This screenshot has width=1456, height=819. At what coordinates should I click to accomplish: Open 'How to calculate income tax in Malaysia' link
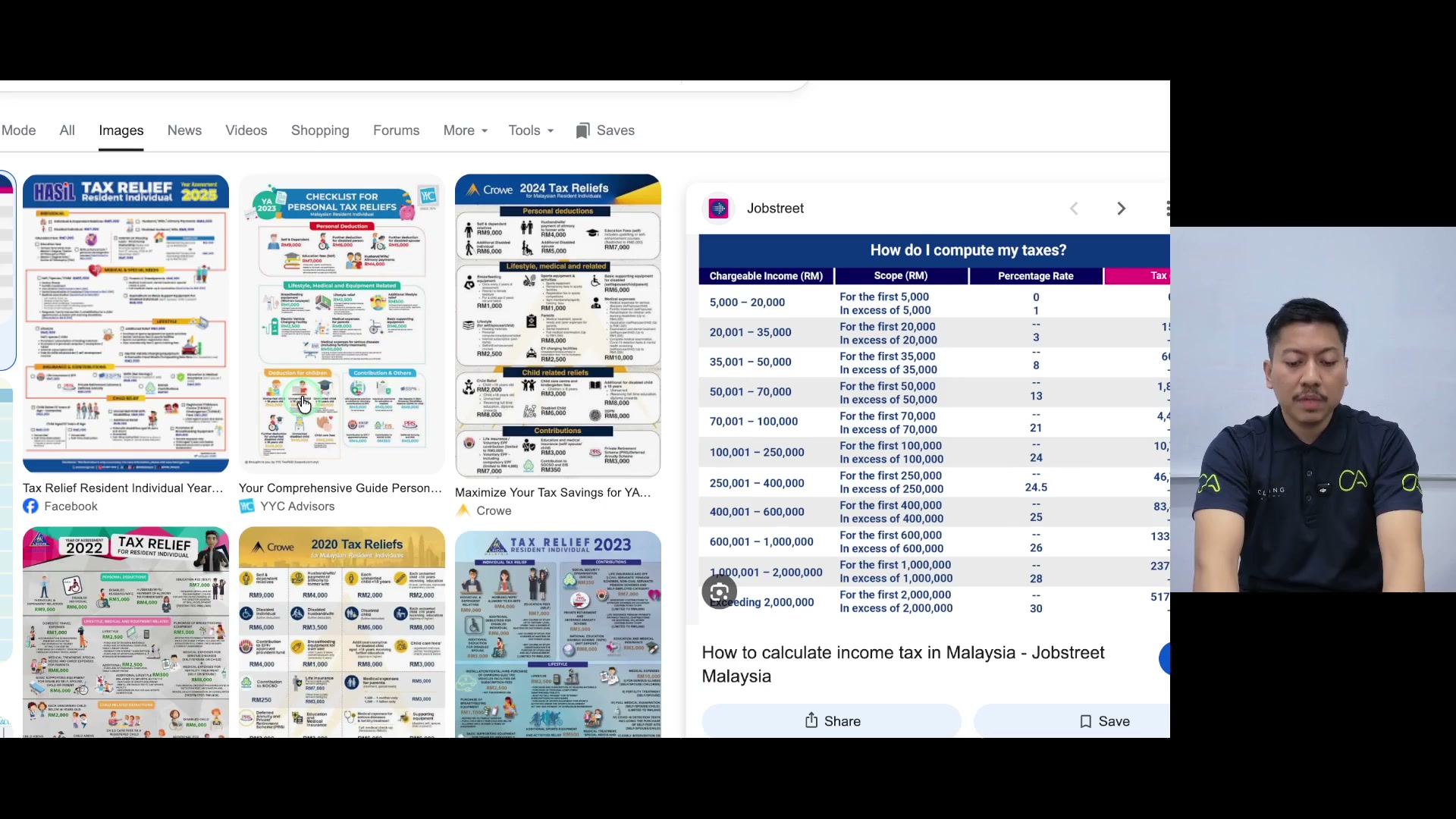pyautogui.click(x=902, y=664)
